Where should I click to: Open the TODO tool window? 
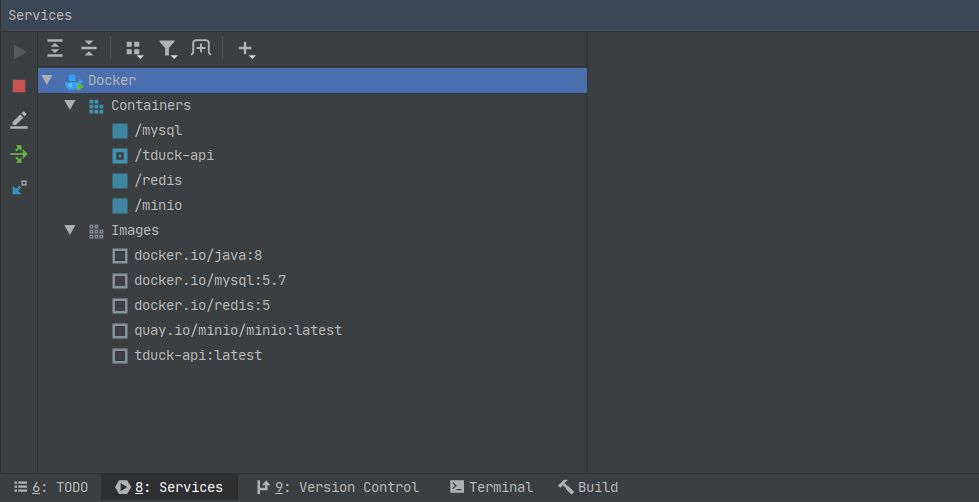[51, 487]
